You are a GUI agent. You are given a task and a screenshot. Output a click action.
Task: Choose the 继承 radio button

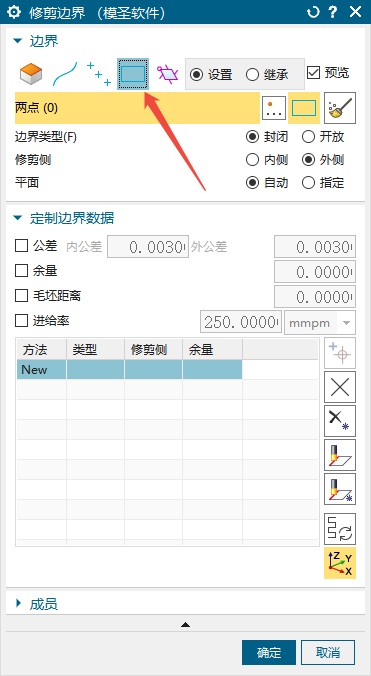(x=252, y=74)
